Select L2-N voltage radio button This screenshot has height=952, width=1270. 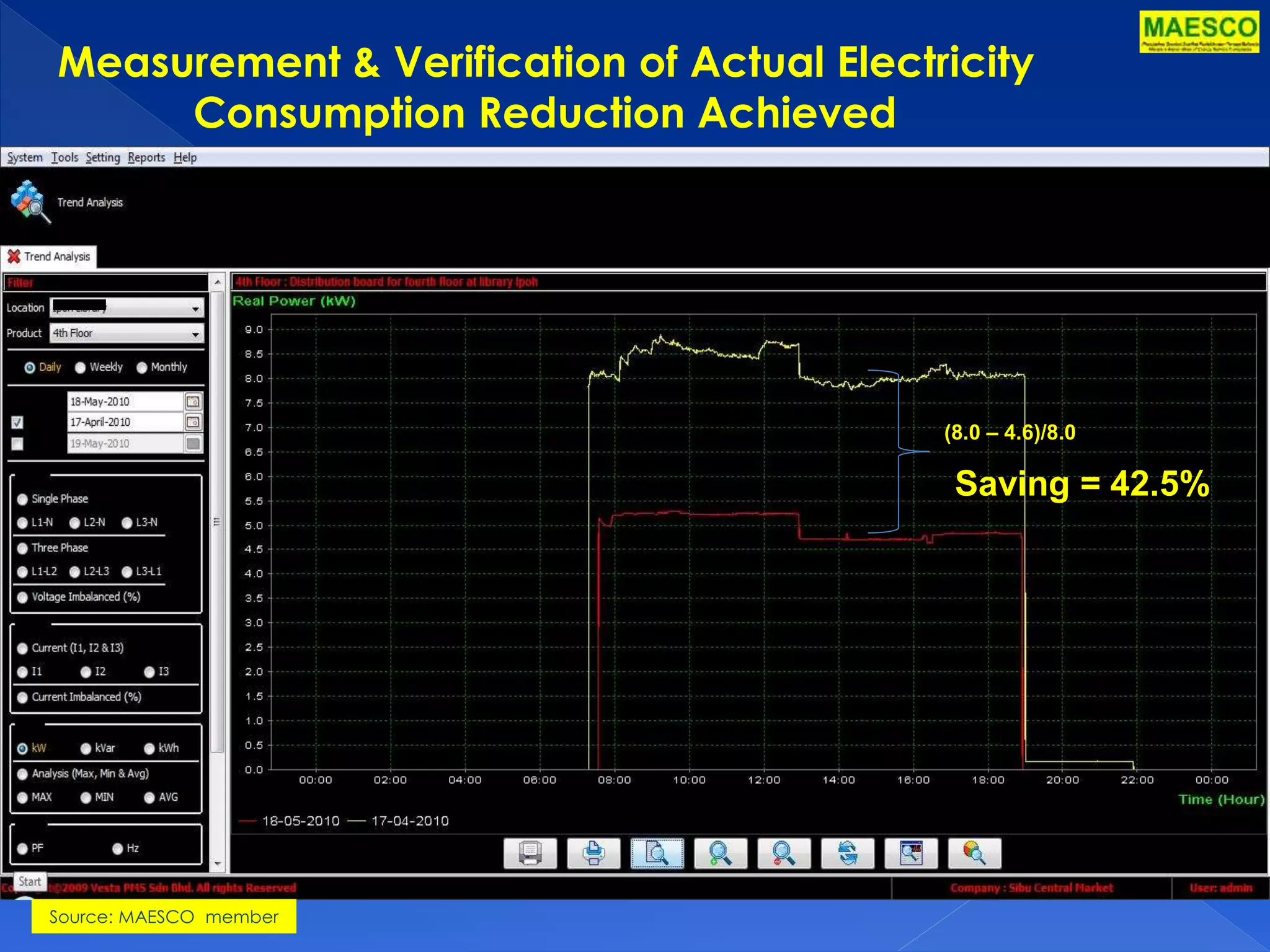[x=74, y=522]
